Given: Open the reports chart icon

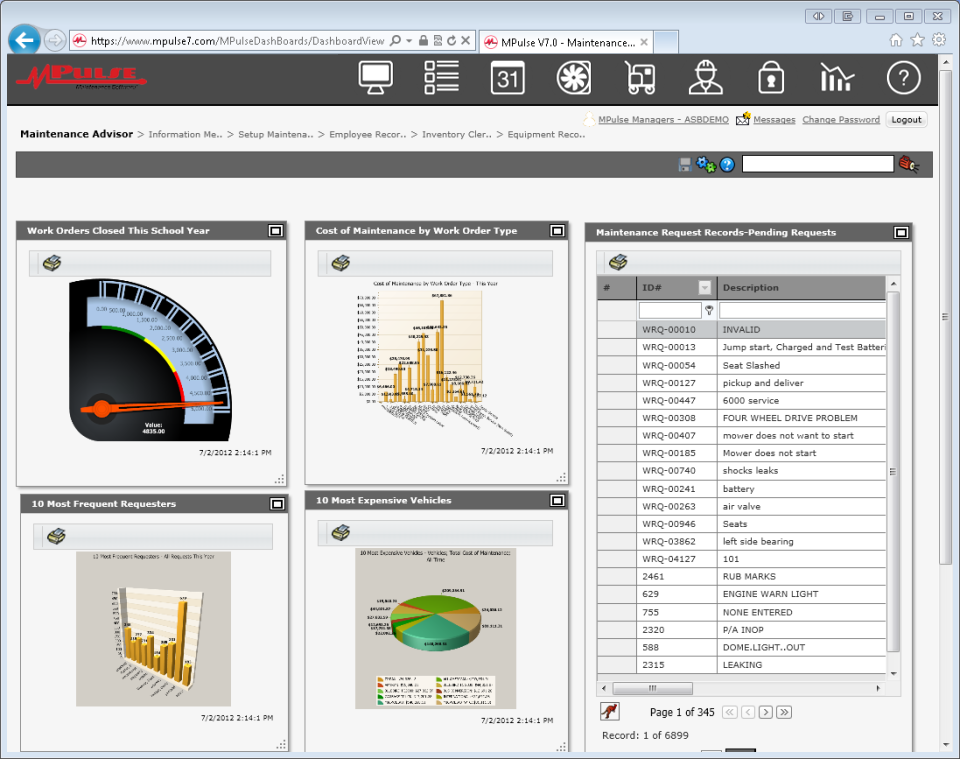Looking at the screenshot, I should pyautogui.click(x=836, y=78).
